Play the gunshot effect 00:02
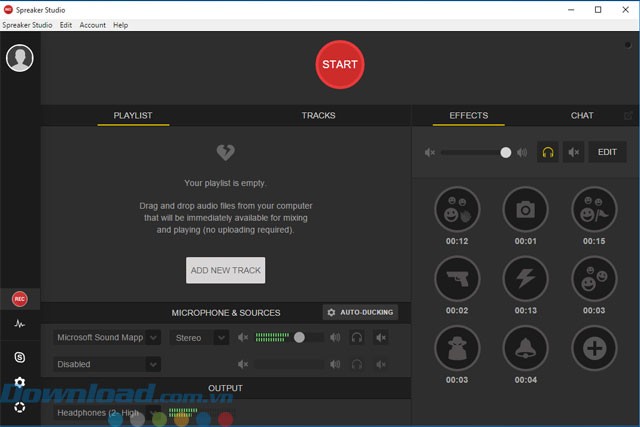Image resolution: width=640 pixels, height=427 pixels. (457, 279)
